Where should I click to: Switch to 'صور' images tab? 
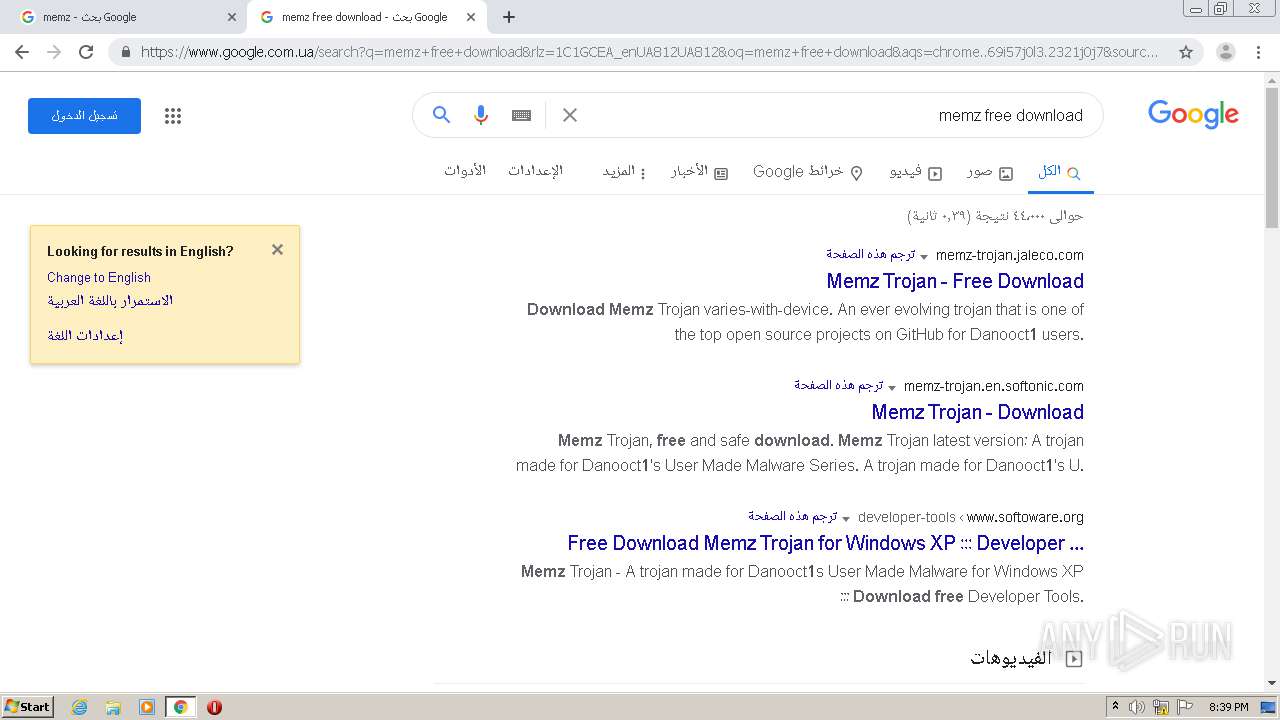(990, 172)
